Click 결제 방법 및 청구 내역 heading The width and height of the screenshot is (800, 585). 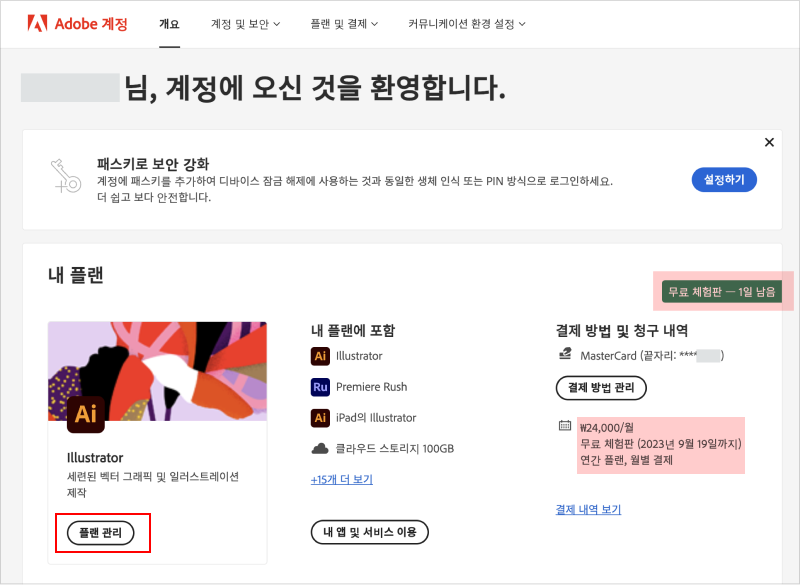(622, 331)
